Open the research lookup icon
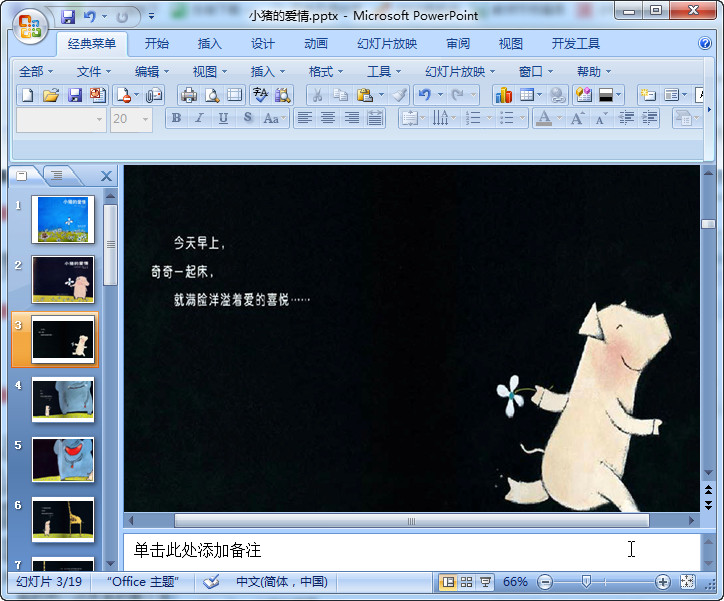Image resolution: width=724 pixels, height=601 pixels. [283, 95]
